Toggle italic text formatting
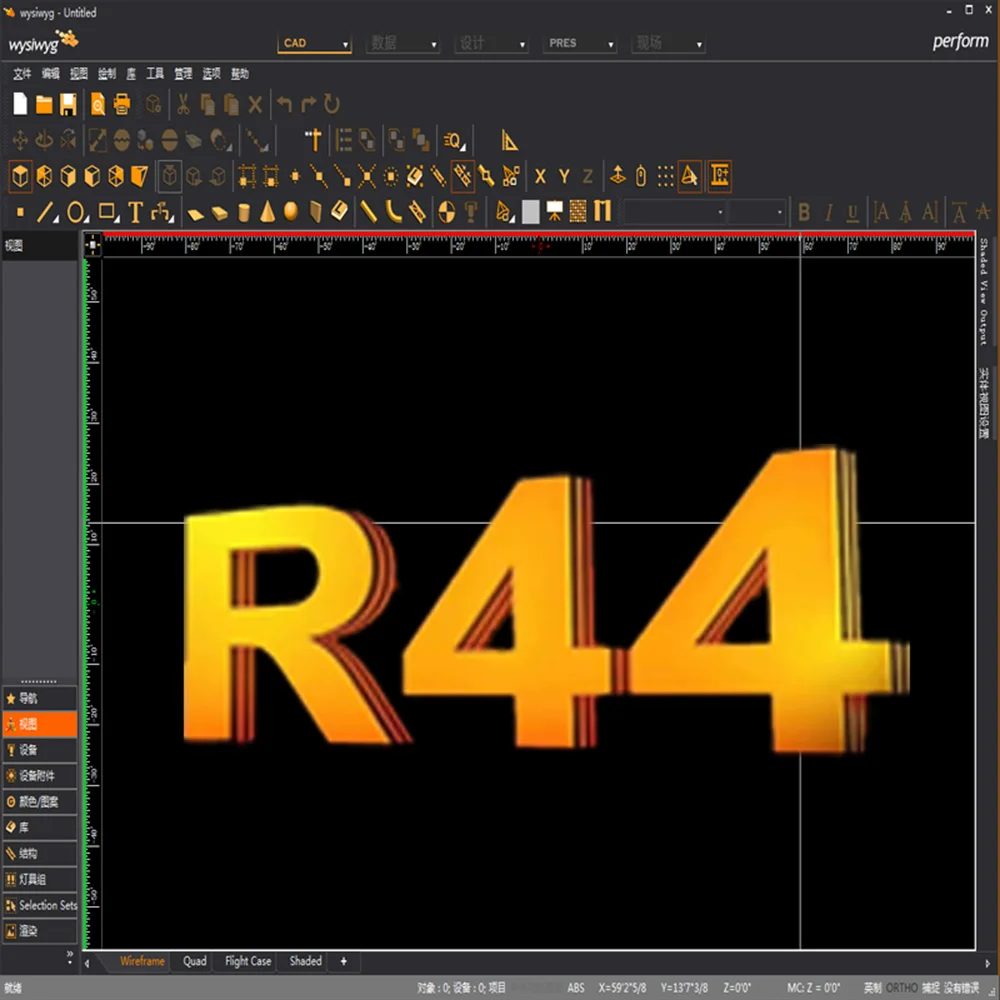The width and height of the screenshot is (1000, 1000). (828, 212)
